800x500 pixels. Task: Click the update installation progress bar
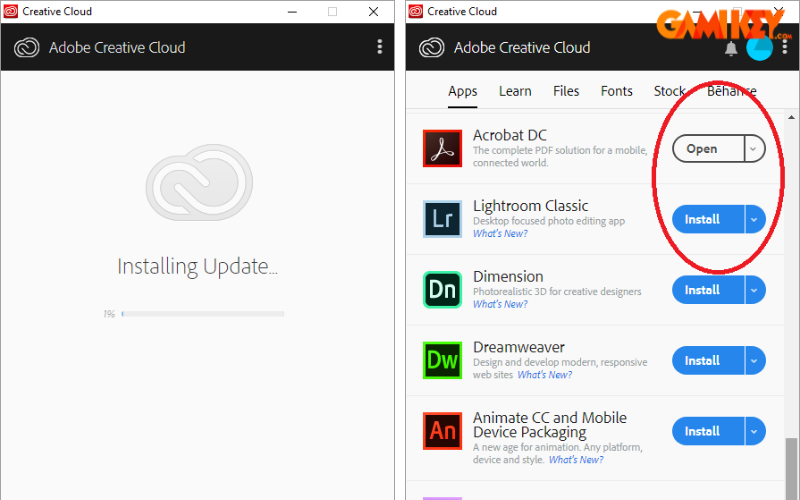tap(203, 314)
